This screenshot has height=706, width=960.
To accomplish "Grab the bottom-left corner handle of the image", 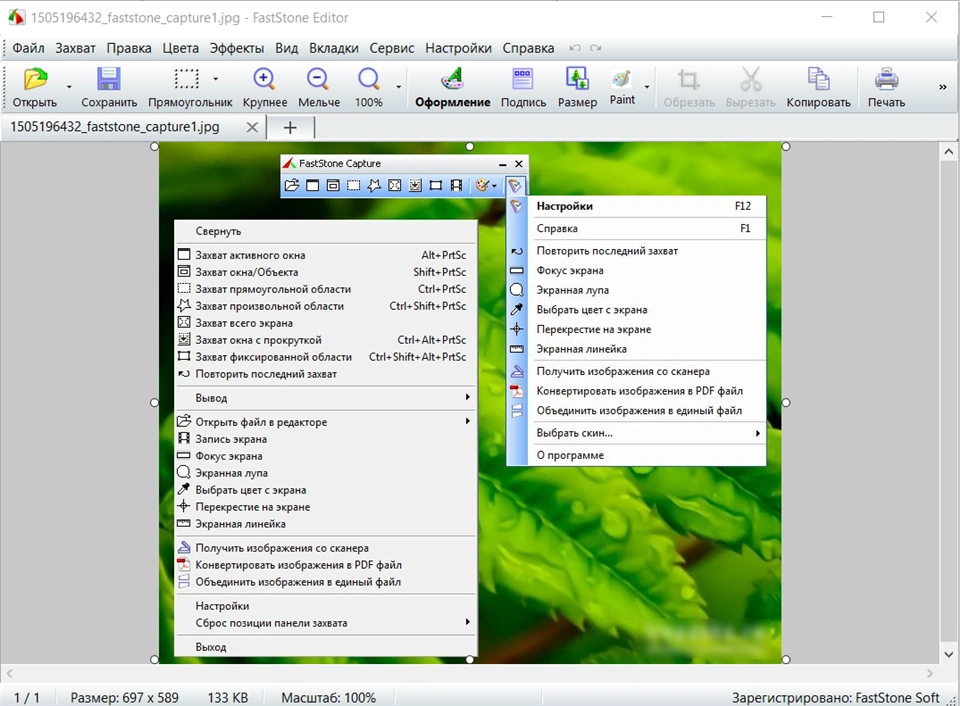I will point(154,659).
